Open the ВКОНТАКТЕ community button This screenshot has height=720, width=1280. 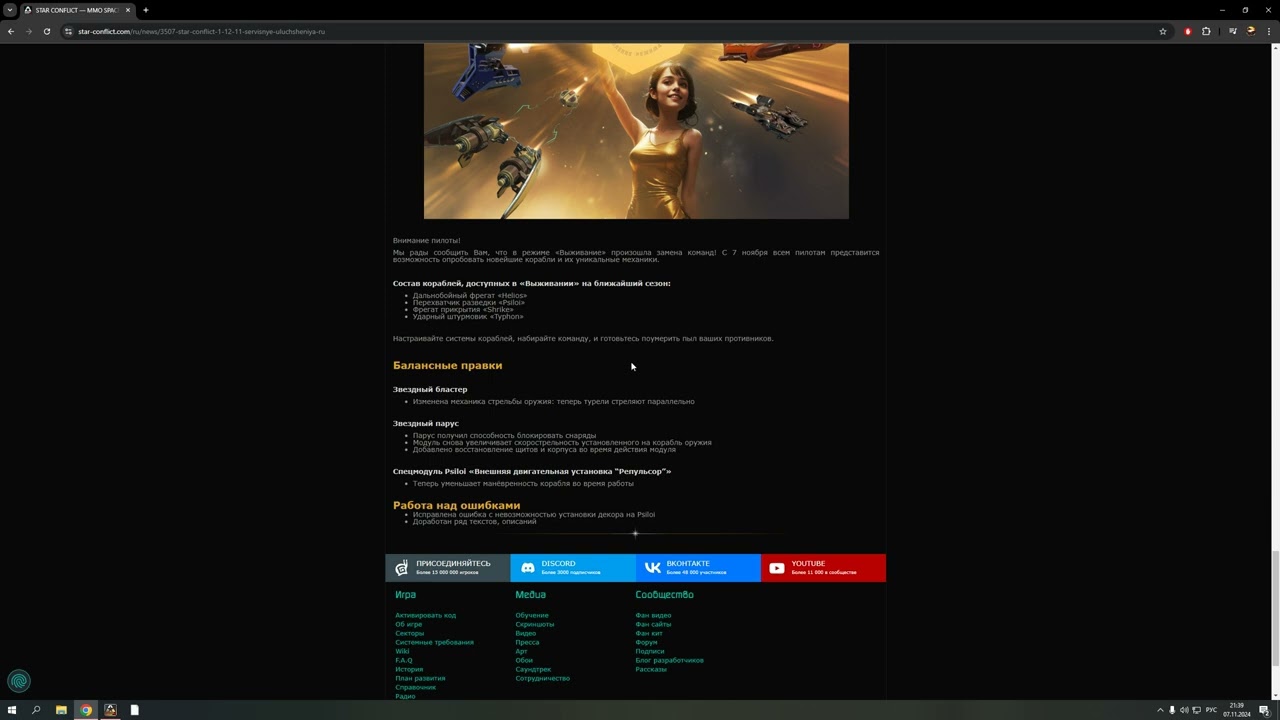(x=698, y=568)
